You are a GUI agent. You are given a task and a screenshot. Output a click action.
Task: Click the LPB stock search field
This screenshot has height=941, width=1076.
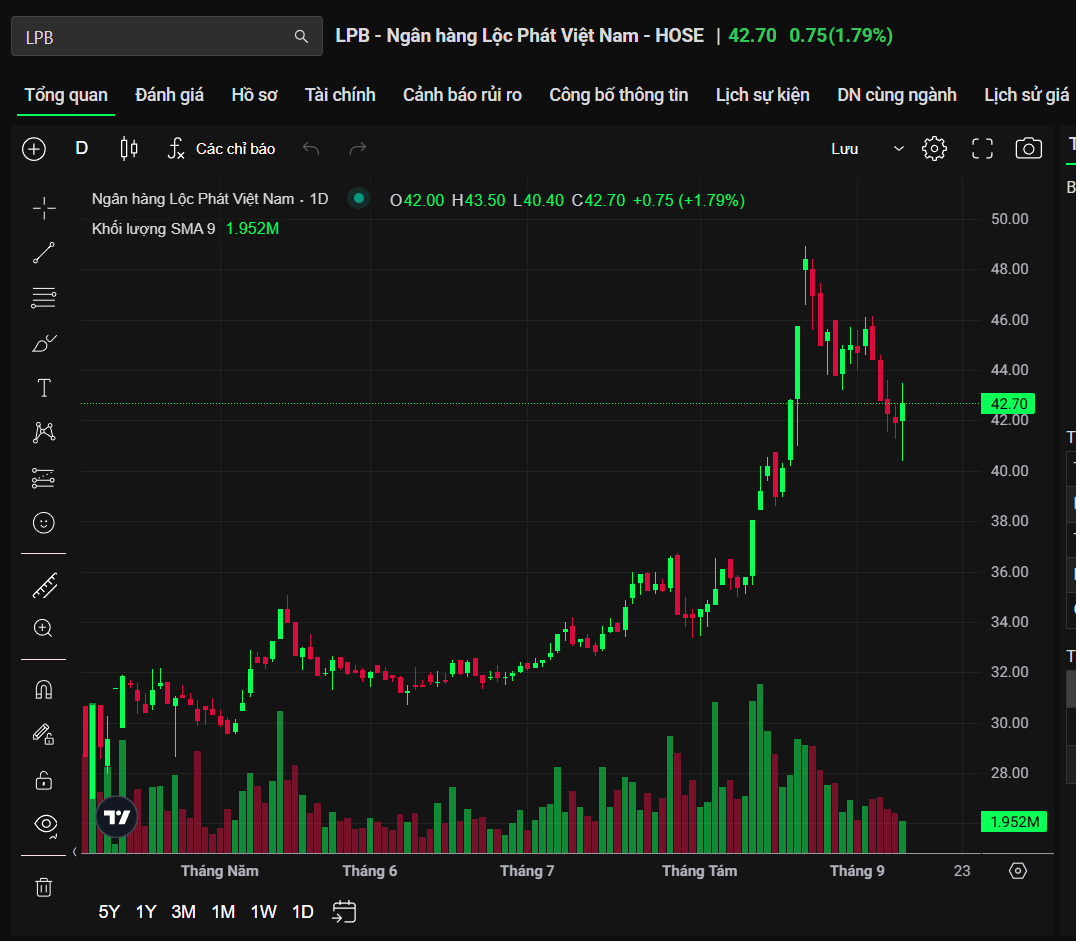point(167,36)
